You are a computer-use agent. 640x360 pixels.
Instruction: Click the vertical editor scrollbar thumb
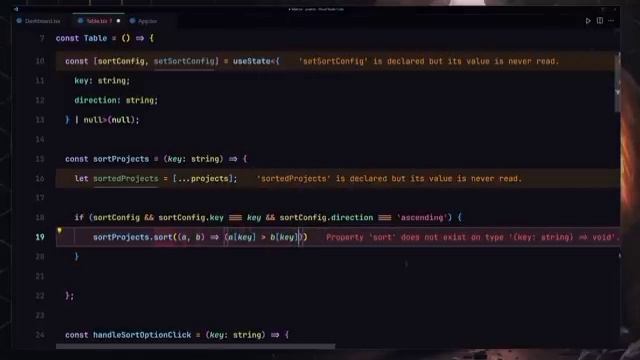pyautogui.click(x=618, y=82)
